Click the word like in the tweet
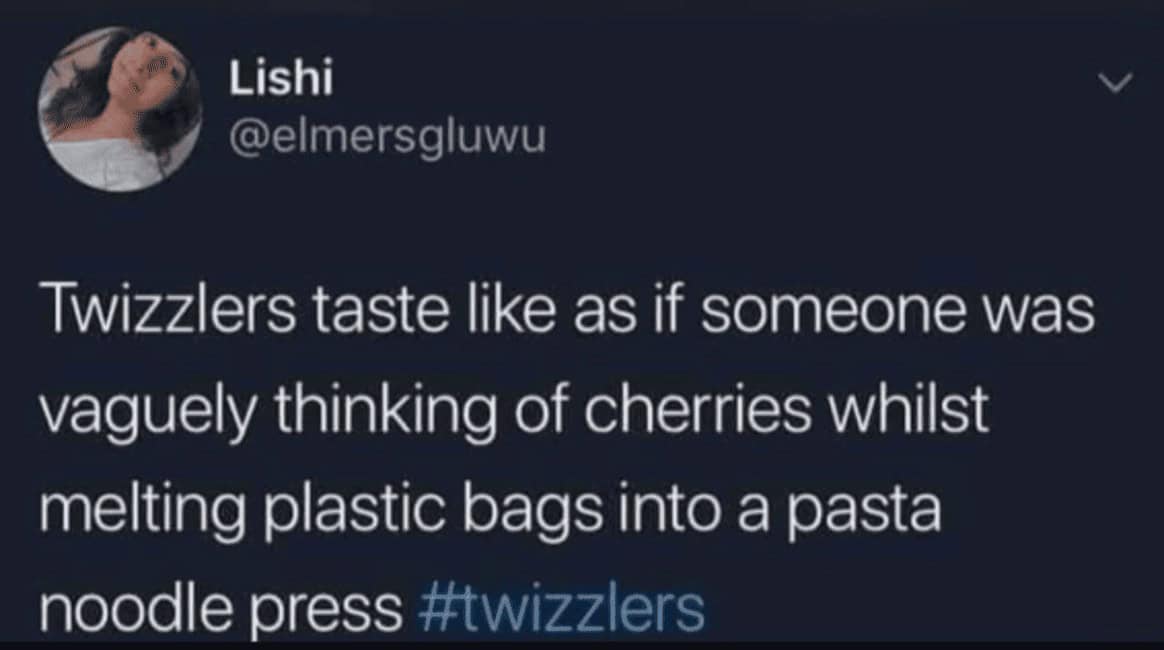 [x=513, y=310]
